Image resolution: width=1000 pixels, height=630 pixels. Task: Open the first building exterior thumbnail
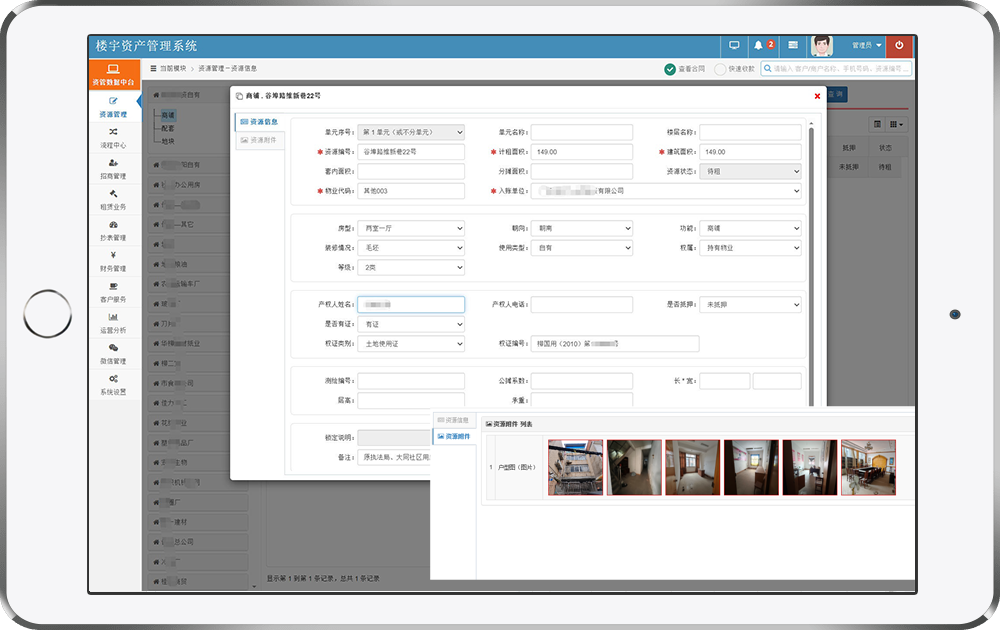575,467
